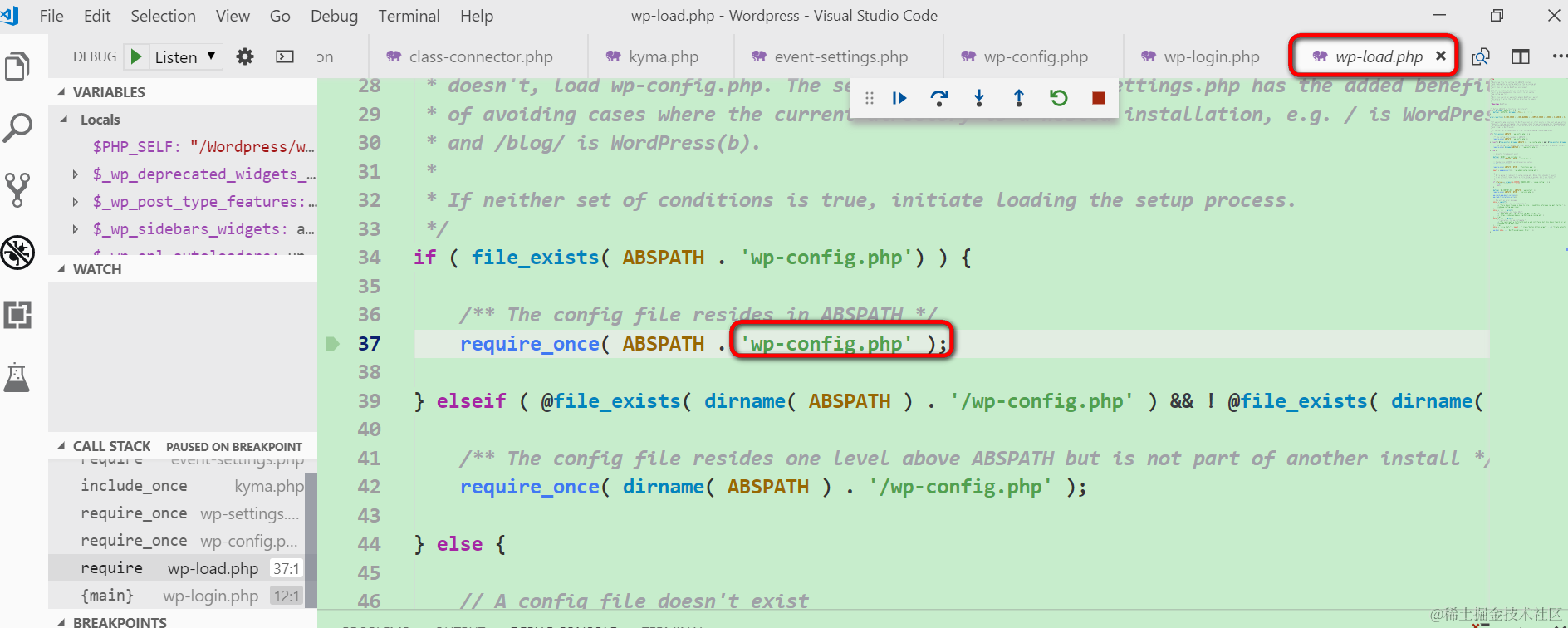Start debugging with green play button
The width and height of the screenshot is (1568, 628).
tap(136, 56)
